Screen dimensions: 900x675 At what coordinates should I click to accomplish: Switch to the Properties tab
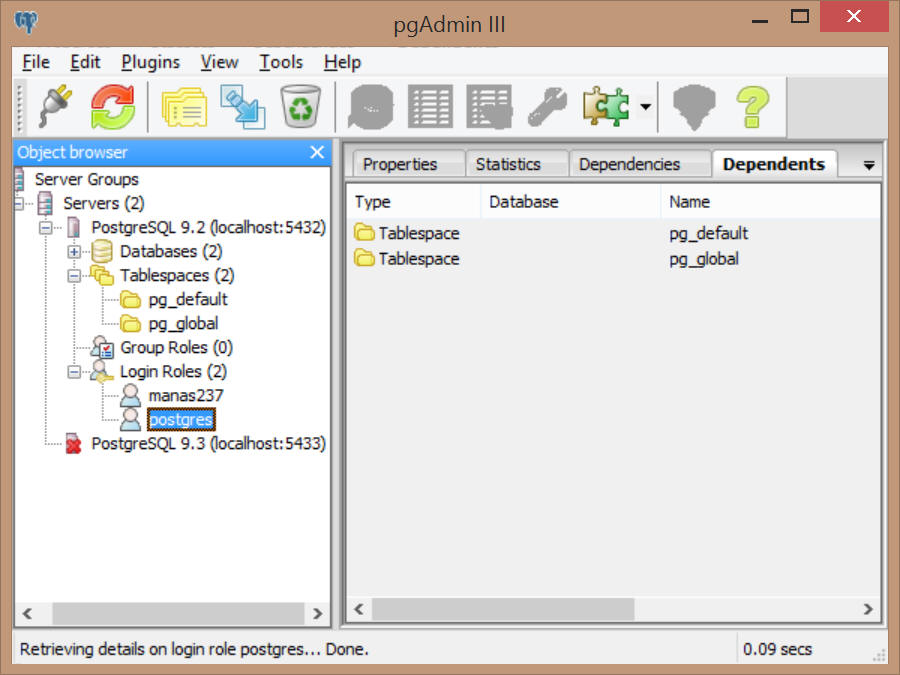click(408, 164)
